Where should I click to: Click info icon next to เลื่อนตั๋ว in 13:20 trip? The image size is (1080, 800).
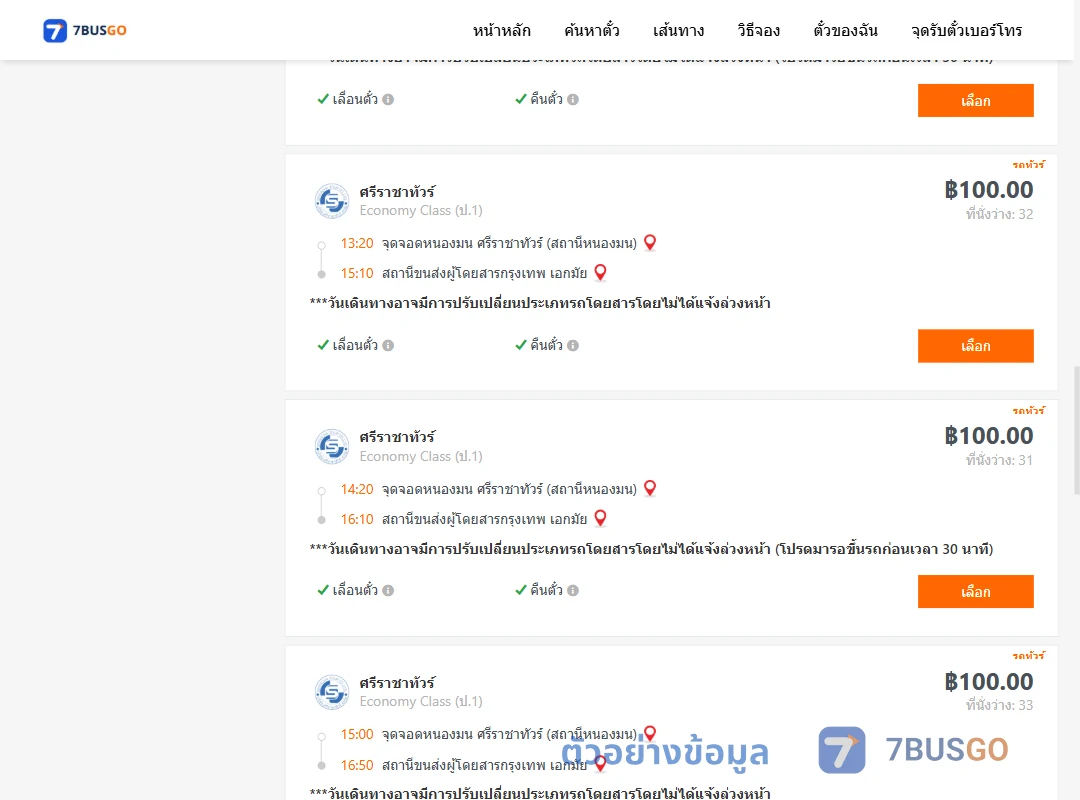(x=388, y=345)
